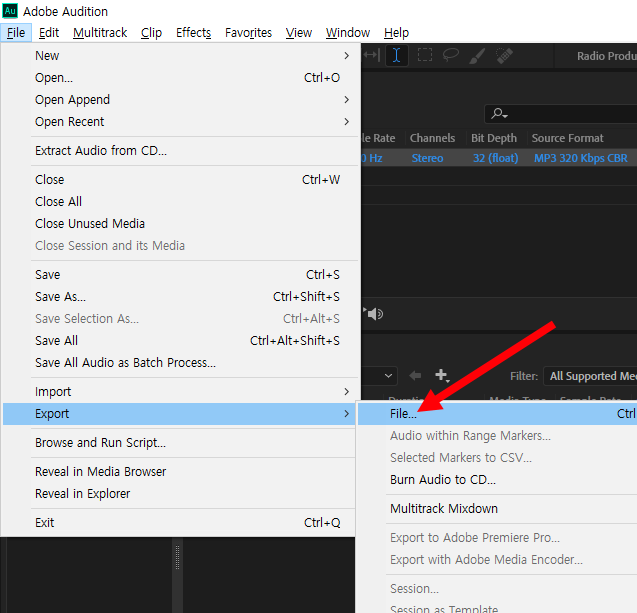Sort by Source Format column header
The width and height of the screenshot is (637, 613).
[x=568, y=138]
